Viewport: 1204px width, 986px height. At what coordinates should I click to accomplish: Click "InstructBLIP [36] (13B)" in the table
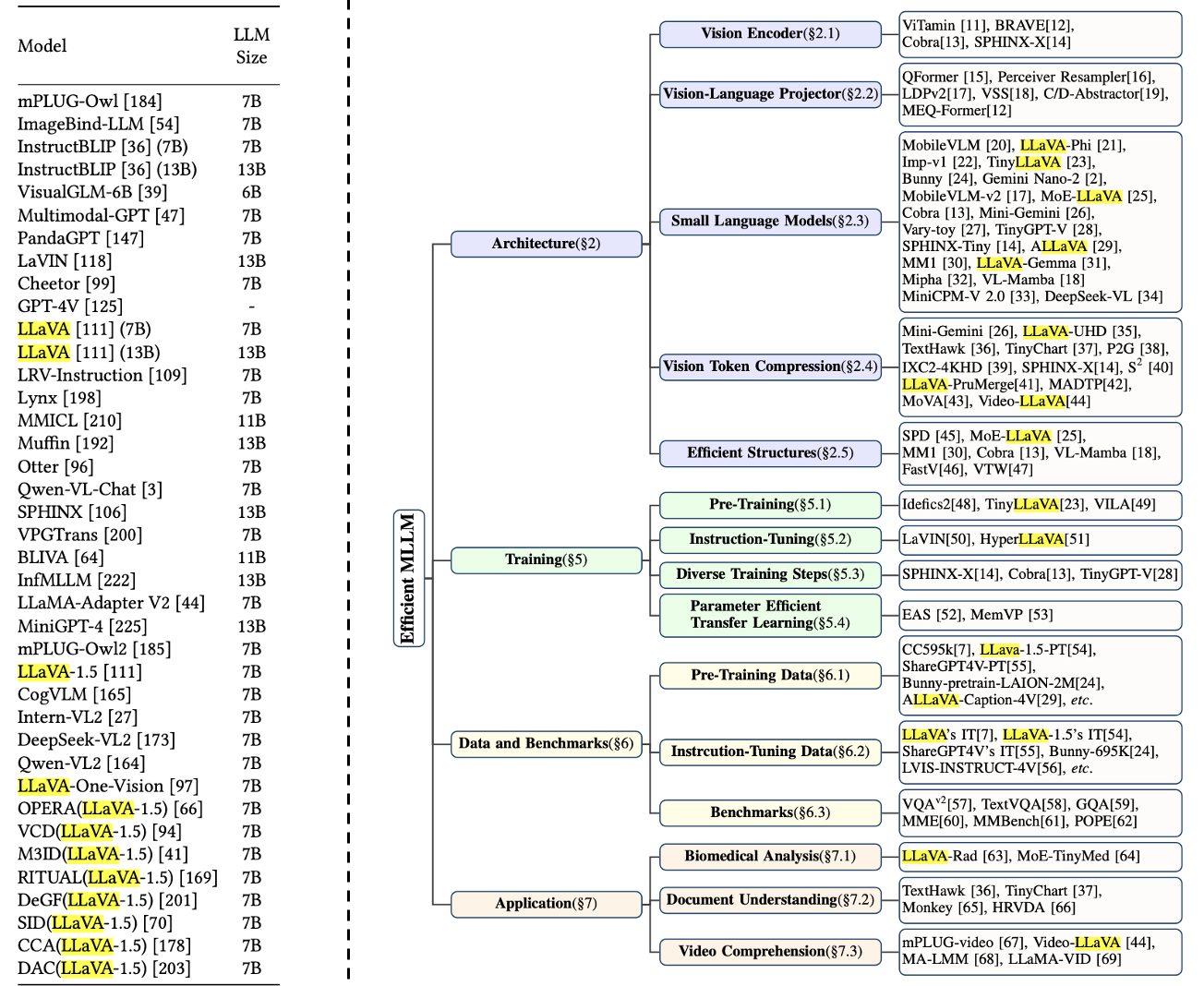tap(107, 170)
